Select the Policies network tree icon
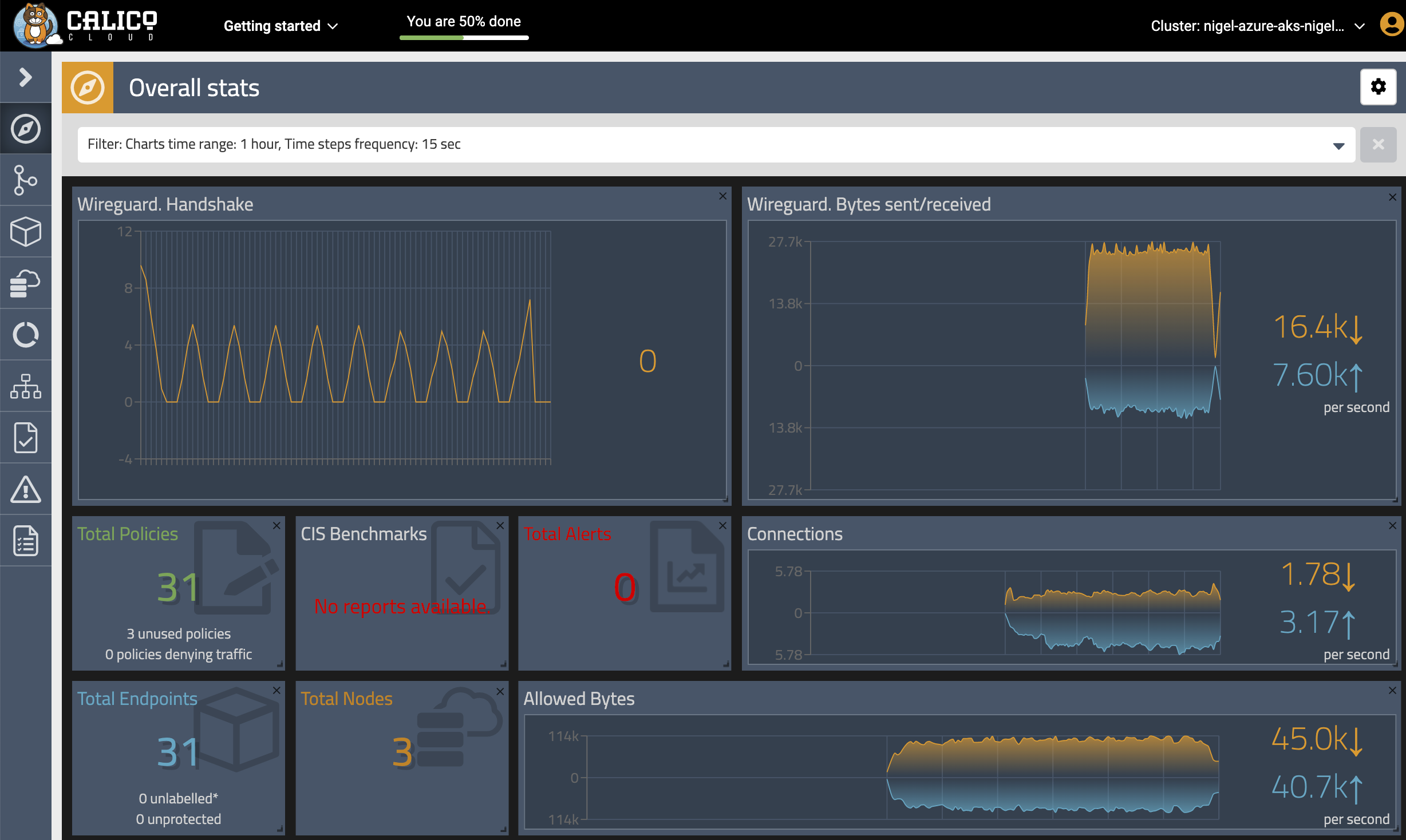1406x840 pixels. pos(25,386)
